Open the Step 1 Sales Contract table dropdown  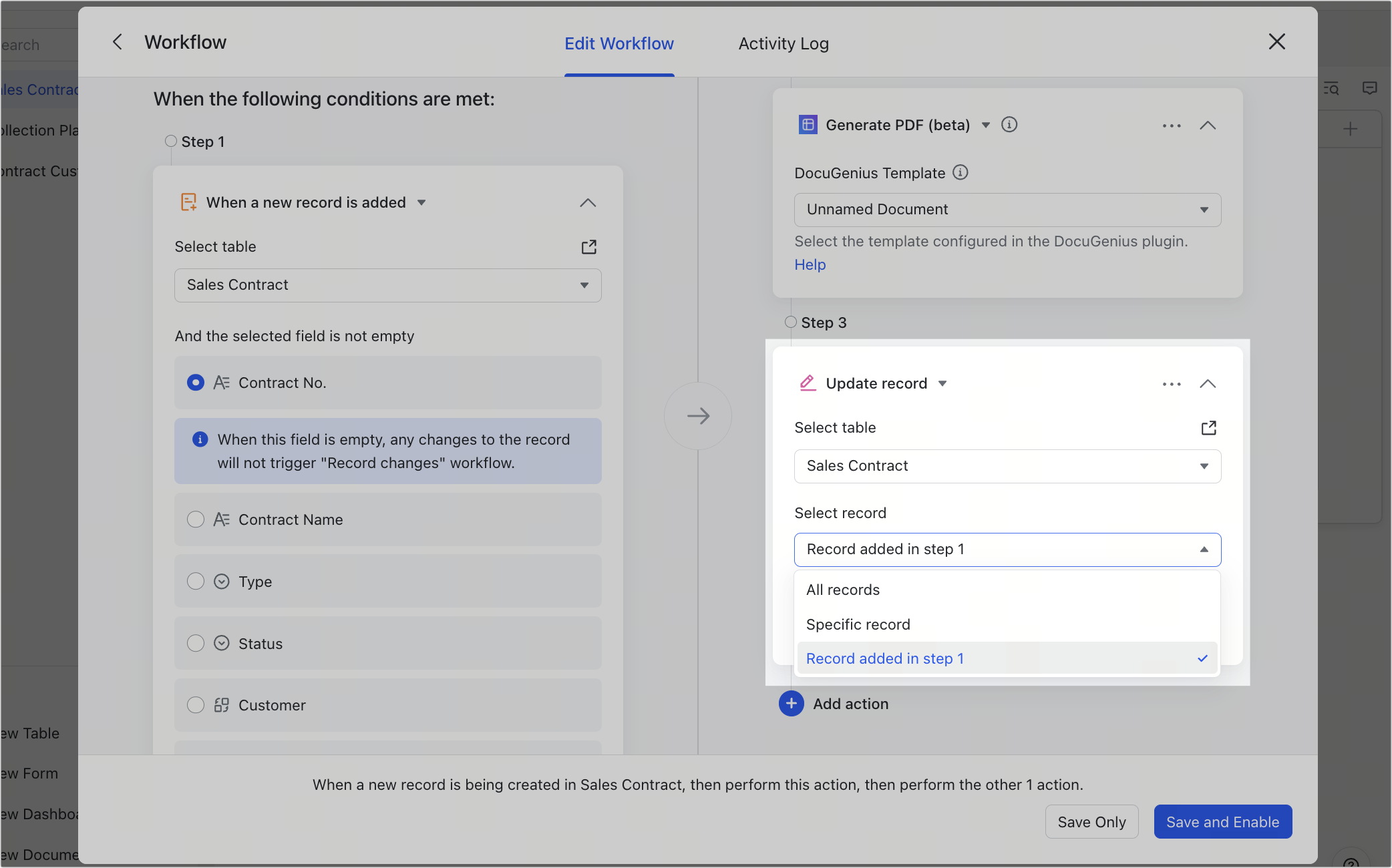tap(388, 285)
